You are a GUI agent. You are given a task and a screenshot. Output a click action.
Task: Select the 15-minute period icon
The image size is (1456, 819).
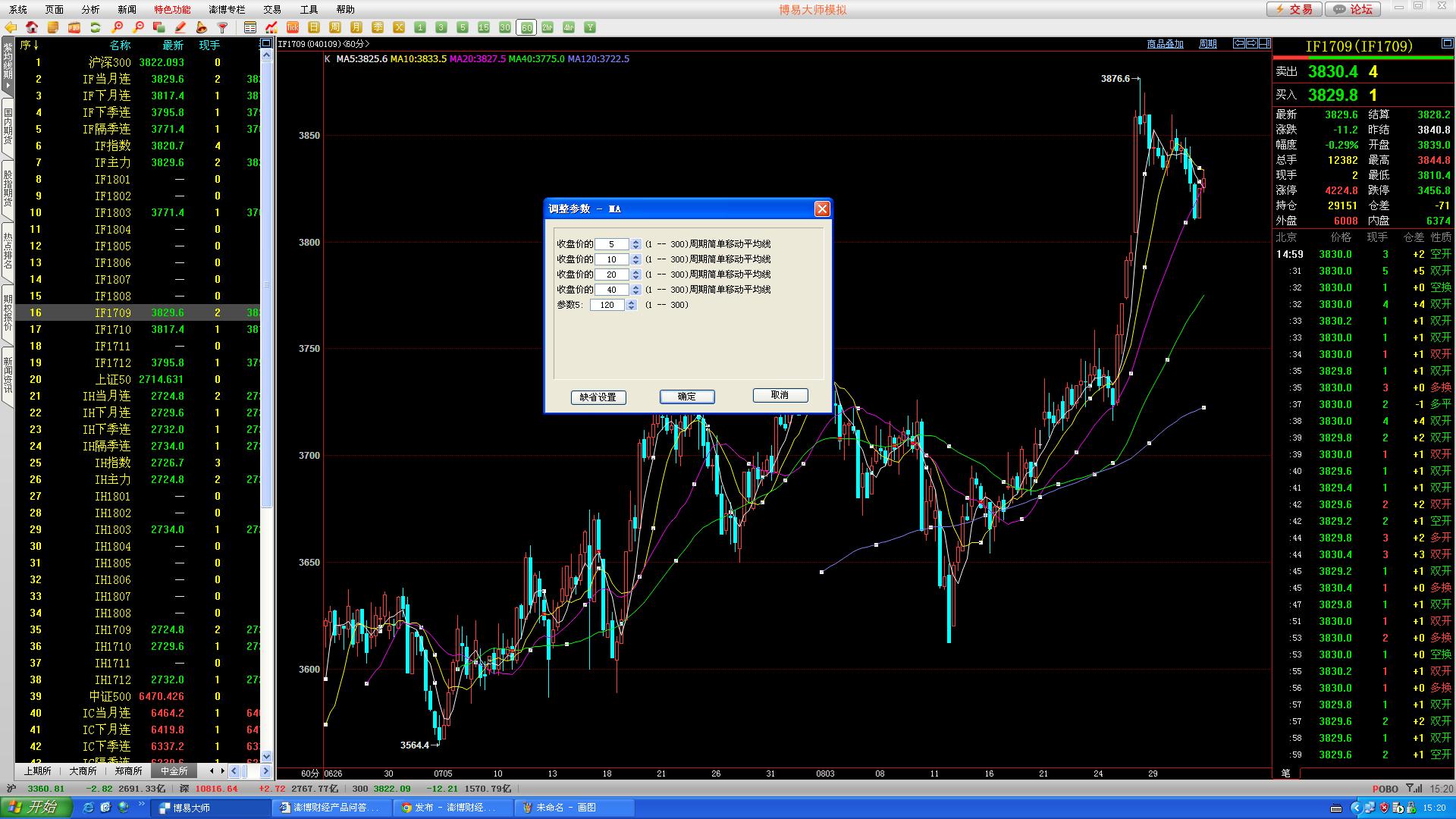tap(484, 27)
